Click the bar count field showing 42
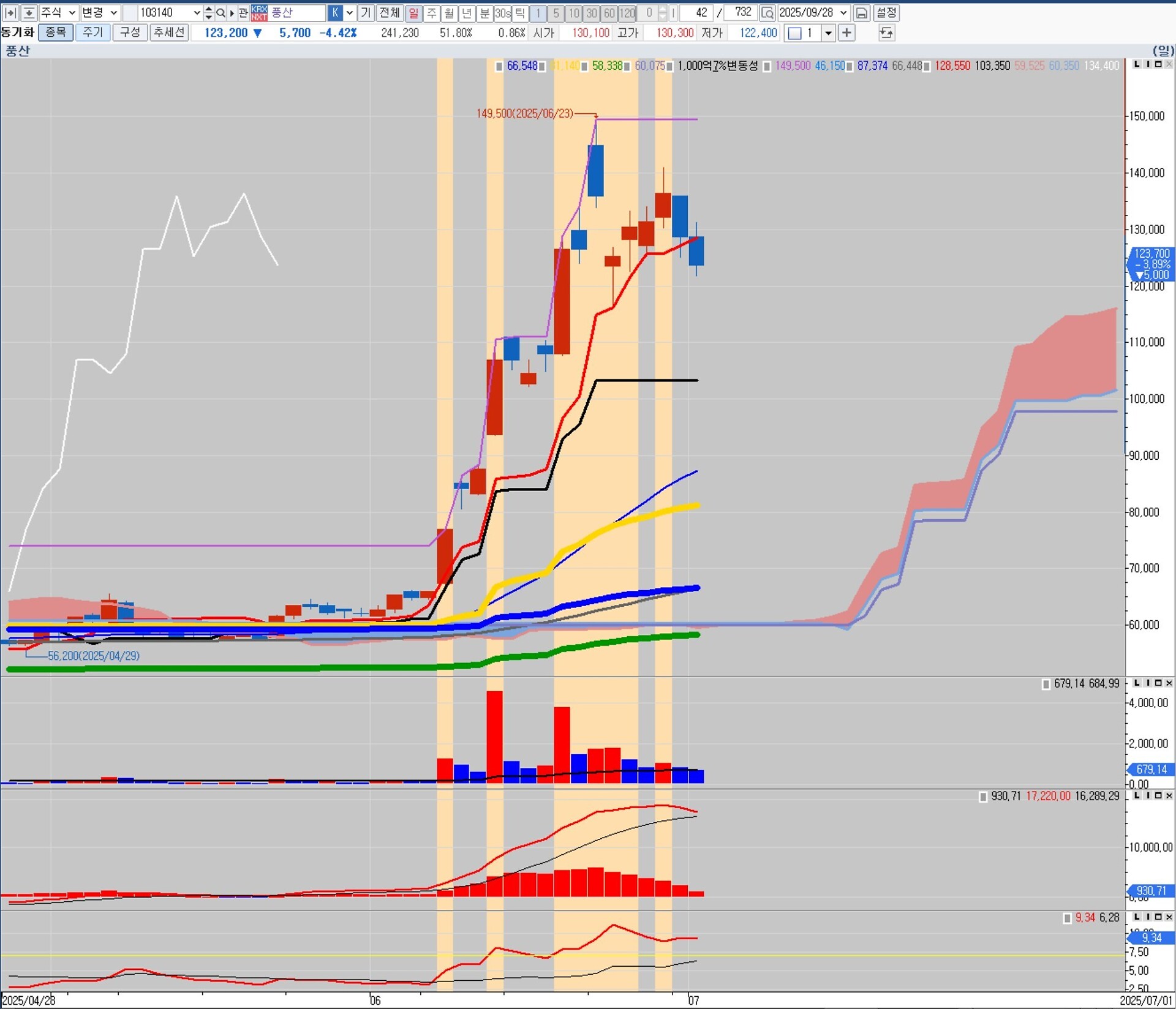 695,13
